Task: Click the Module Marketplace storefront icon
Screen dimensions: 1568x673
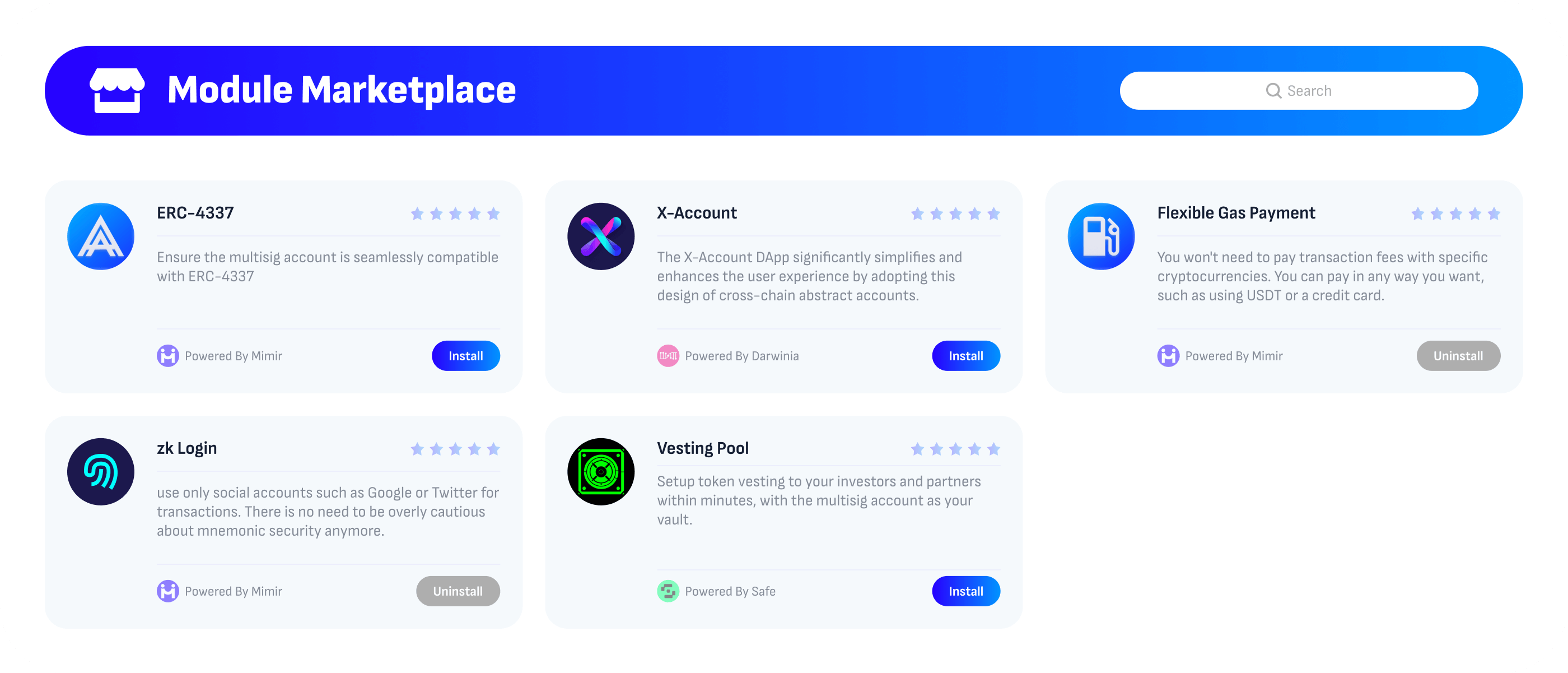Action: (117, 91)
